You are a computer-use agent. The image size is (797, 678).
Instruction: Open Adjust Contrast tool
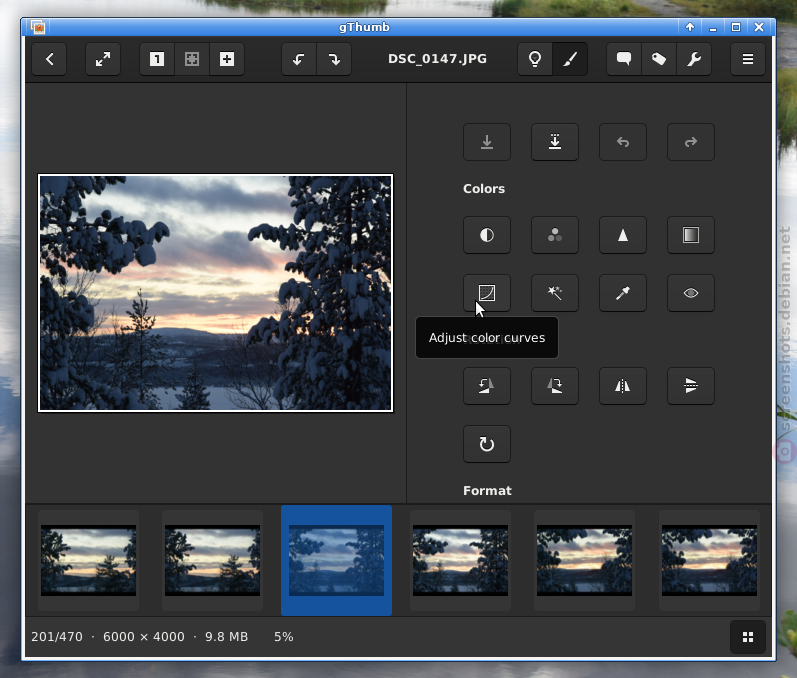[487, 235]
